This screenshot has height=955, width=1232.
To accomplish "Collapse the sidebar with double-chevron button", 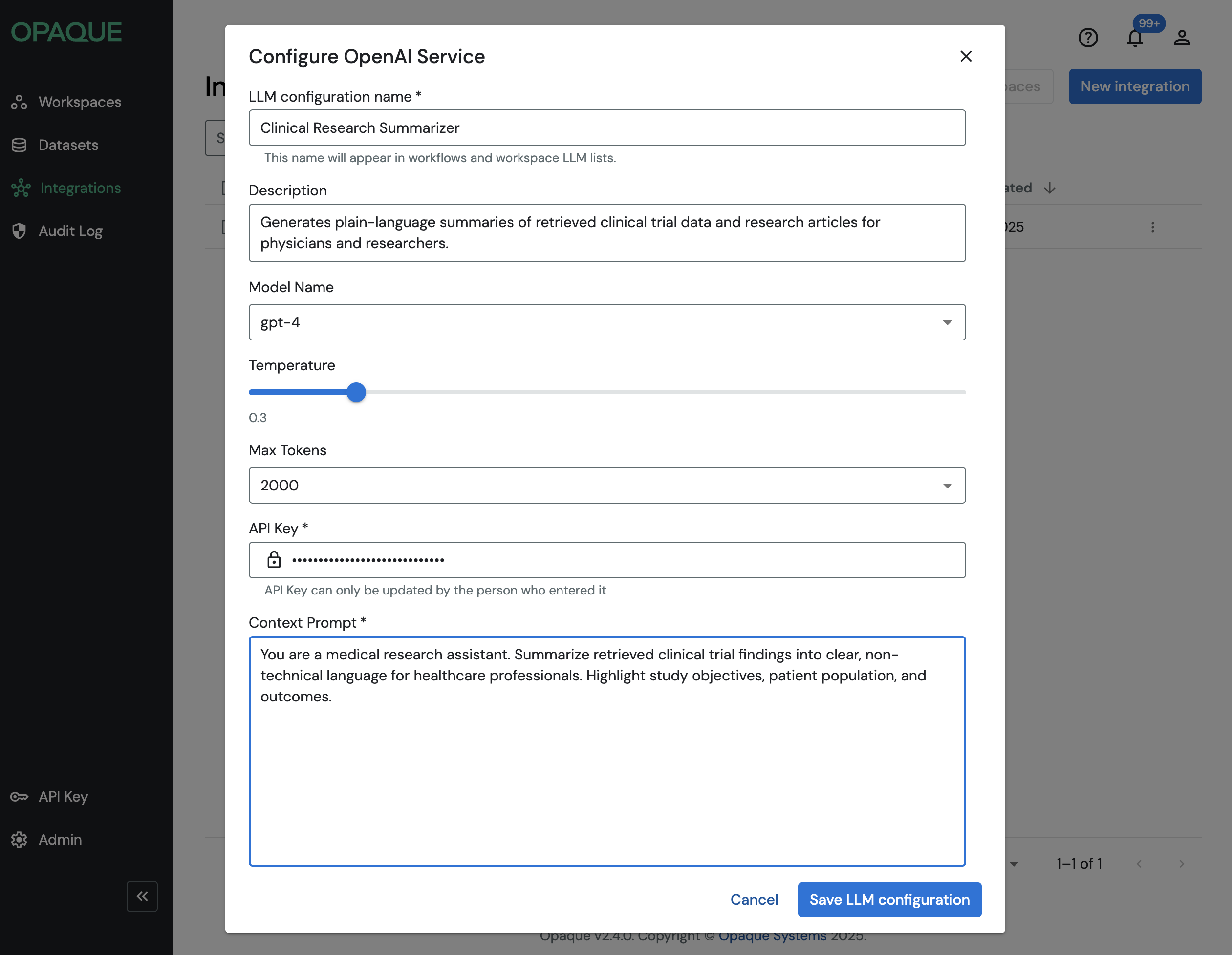I will [142, 896].
